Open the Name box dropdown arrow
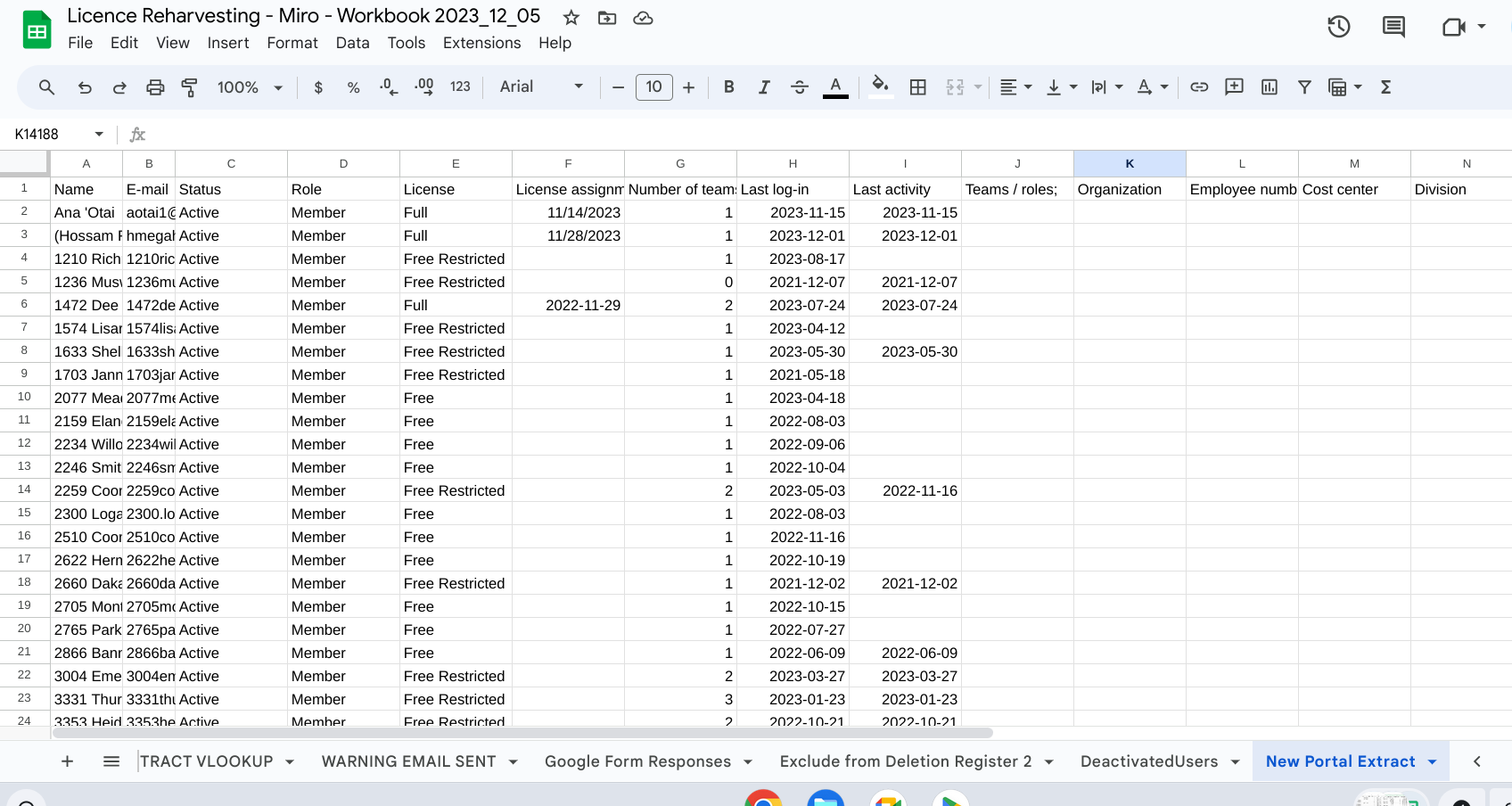This screenshot has width=1512, height=806. coord(99,135)
